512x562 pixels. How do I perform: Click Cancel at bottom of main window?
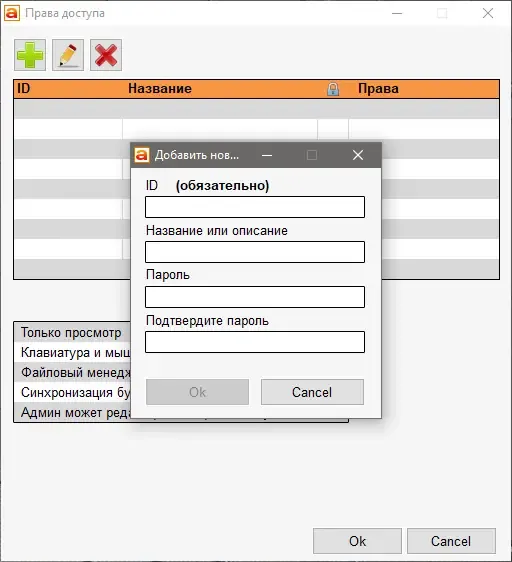pos(451,541)
